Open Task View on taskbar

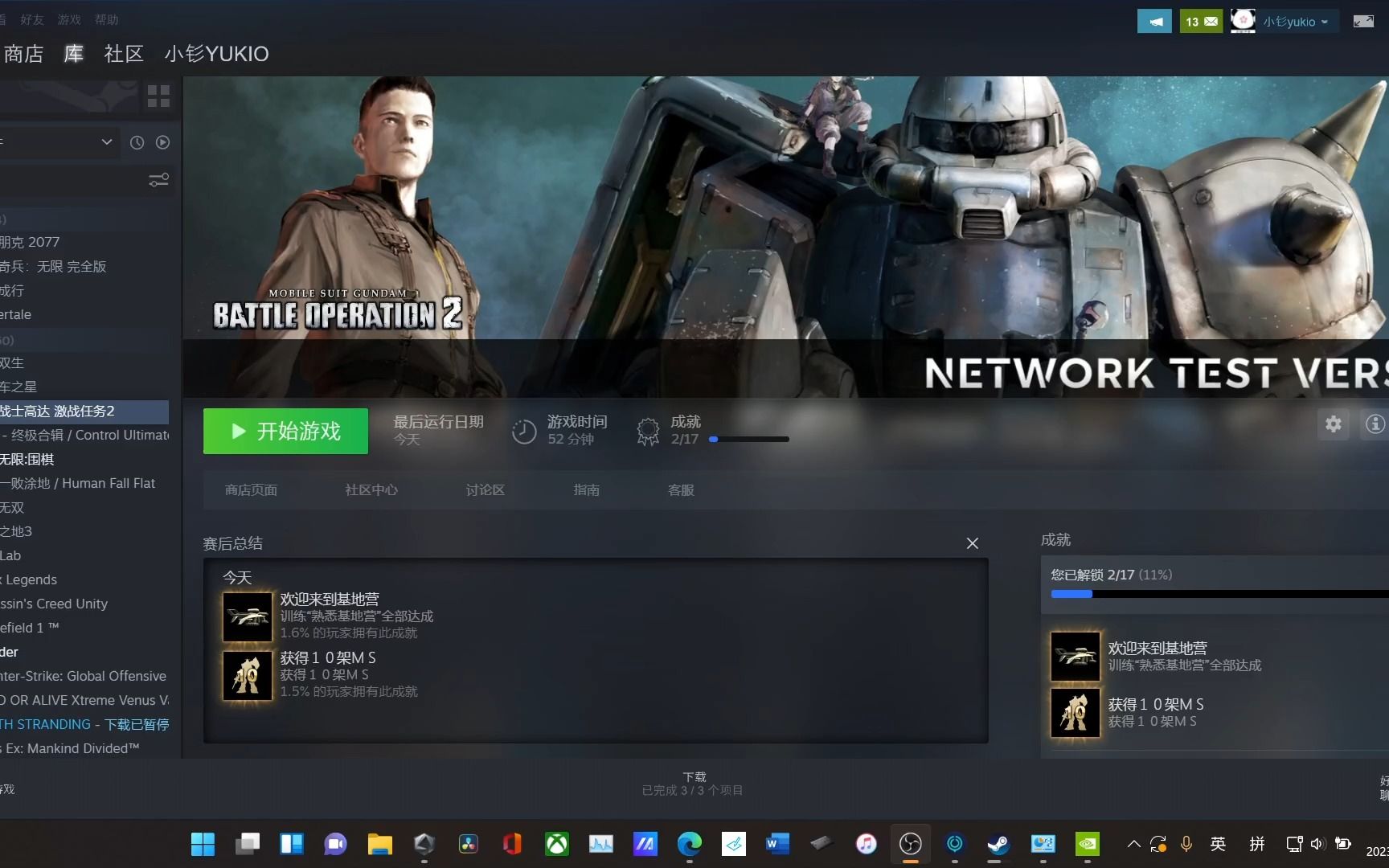[x=248, y=844]
